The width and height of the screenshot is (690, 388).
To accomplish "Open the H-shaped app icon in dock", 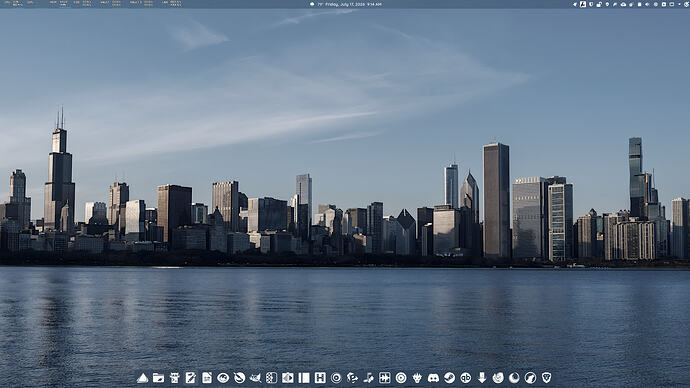I will point(320,377).
